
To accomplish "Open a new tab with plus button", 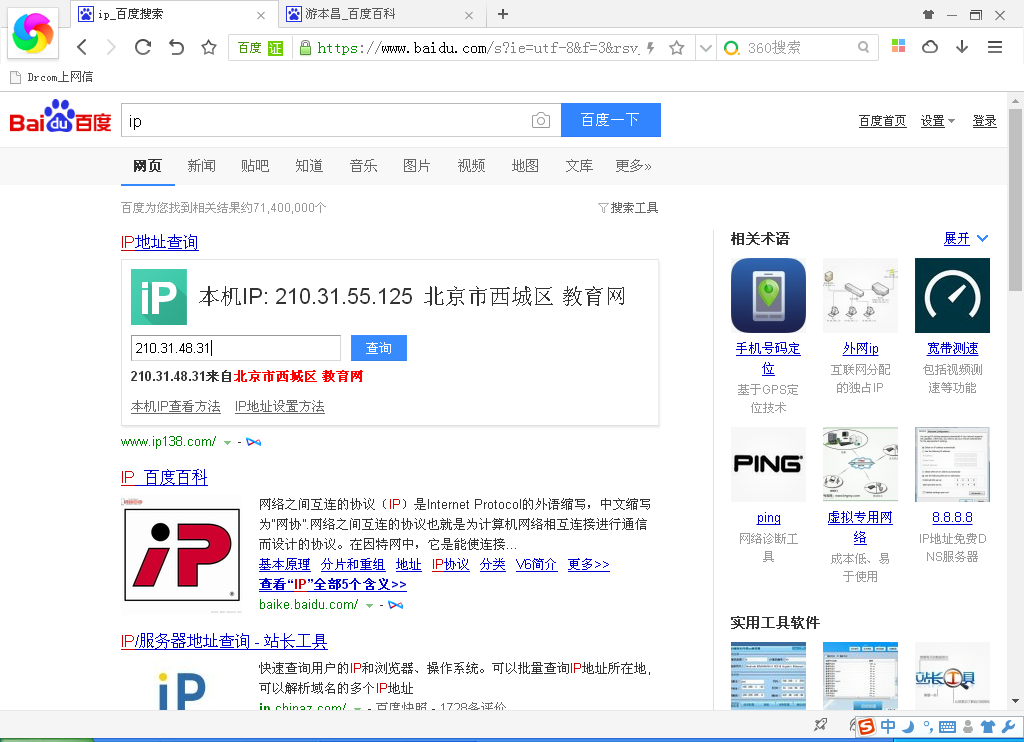I will point(503,14).
